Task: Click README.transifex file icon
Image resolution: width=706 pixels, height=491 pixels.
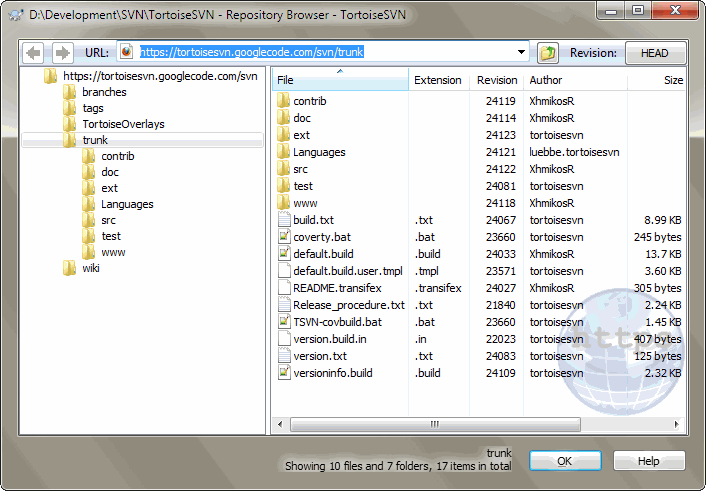Action: pos(284,288)
